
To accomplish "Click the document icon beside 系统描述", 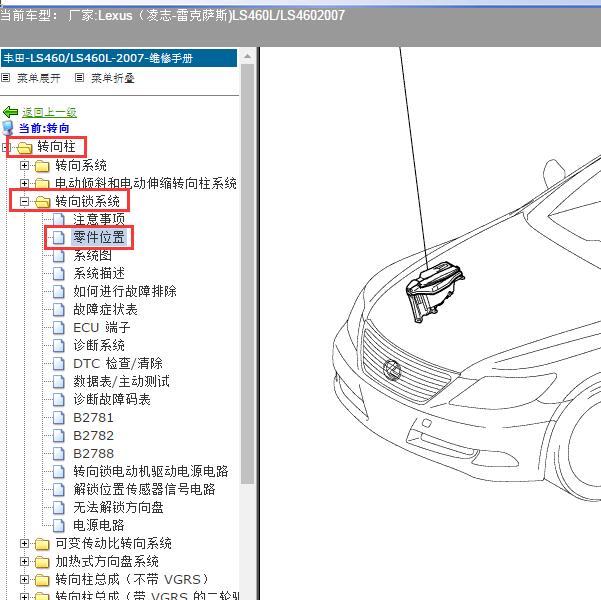I will point(59,274).
